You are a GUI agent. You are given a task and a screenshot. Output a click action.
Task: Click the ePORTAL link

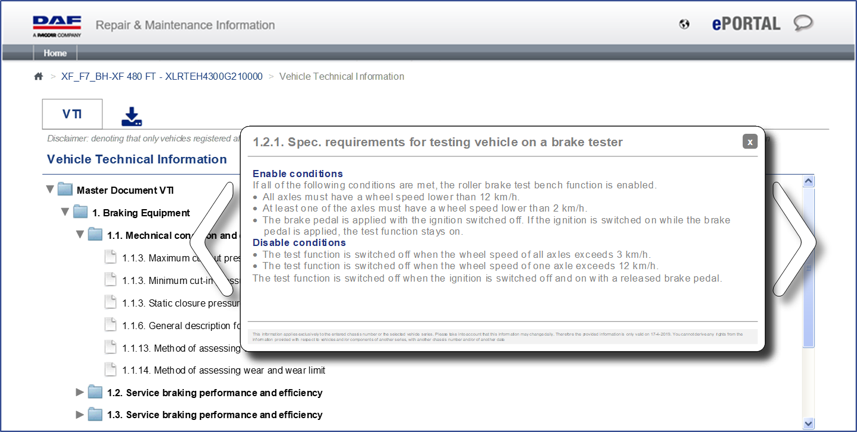[746, 24]
